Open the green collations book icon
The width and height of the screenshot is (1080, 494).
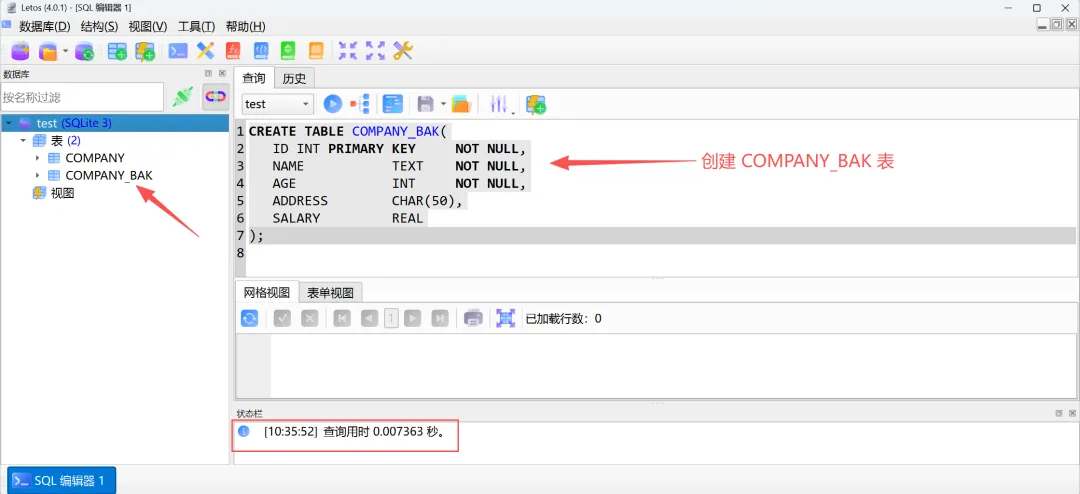288,50
